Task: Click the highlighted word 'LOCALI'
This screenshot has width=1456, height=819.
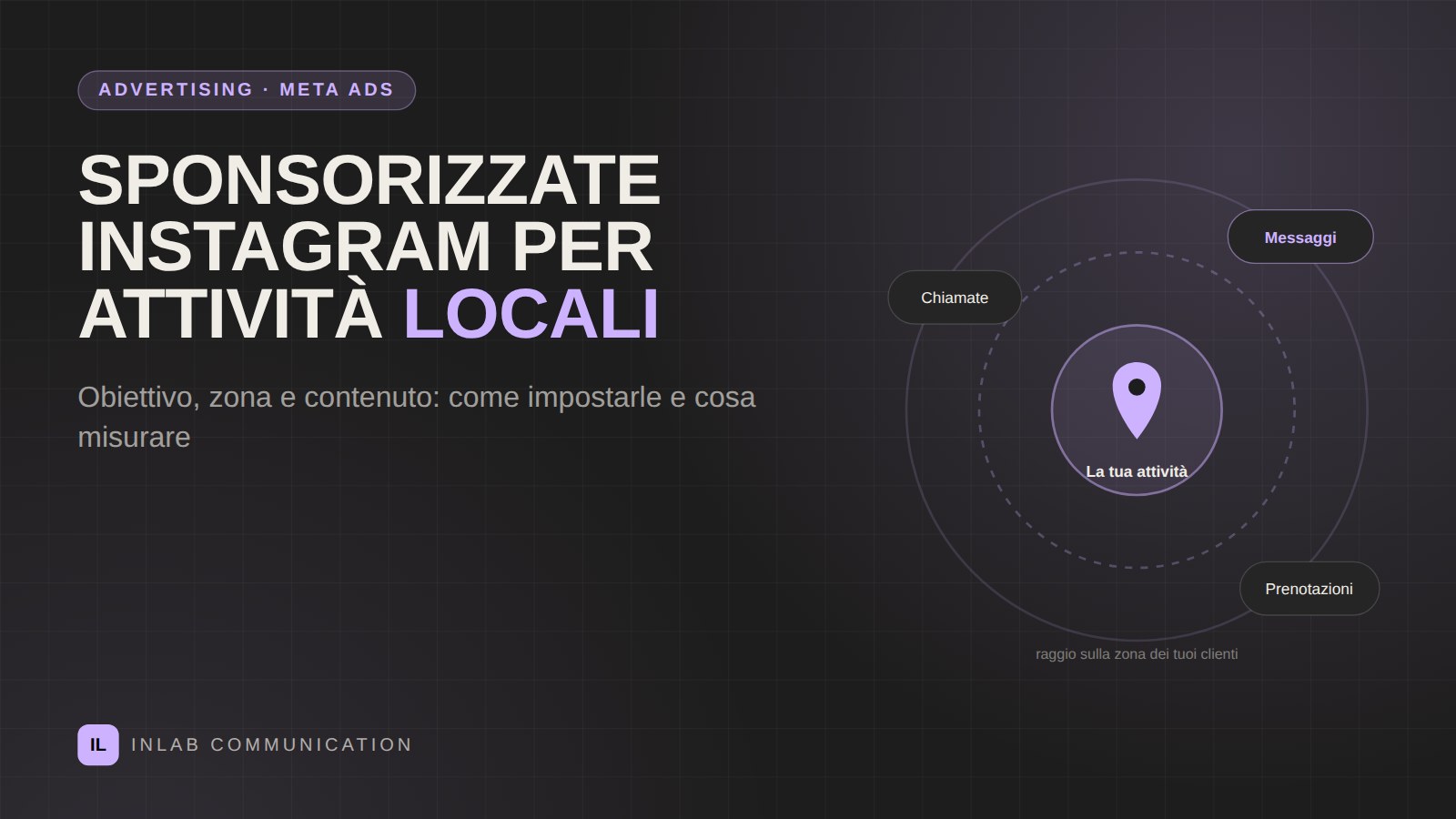Action: pyautogui.click(x=531, y=315)
